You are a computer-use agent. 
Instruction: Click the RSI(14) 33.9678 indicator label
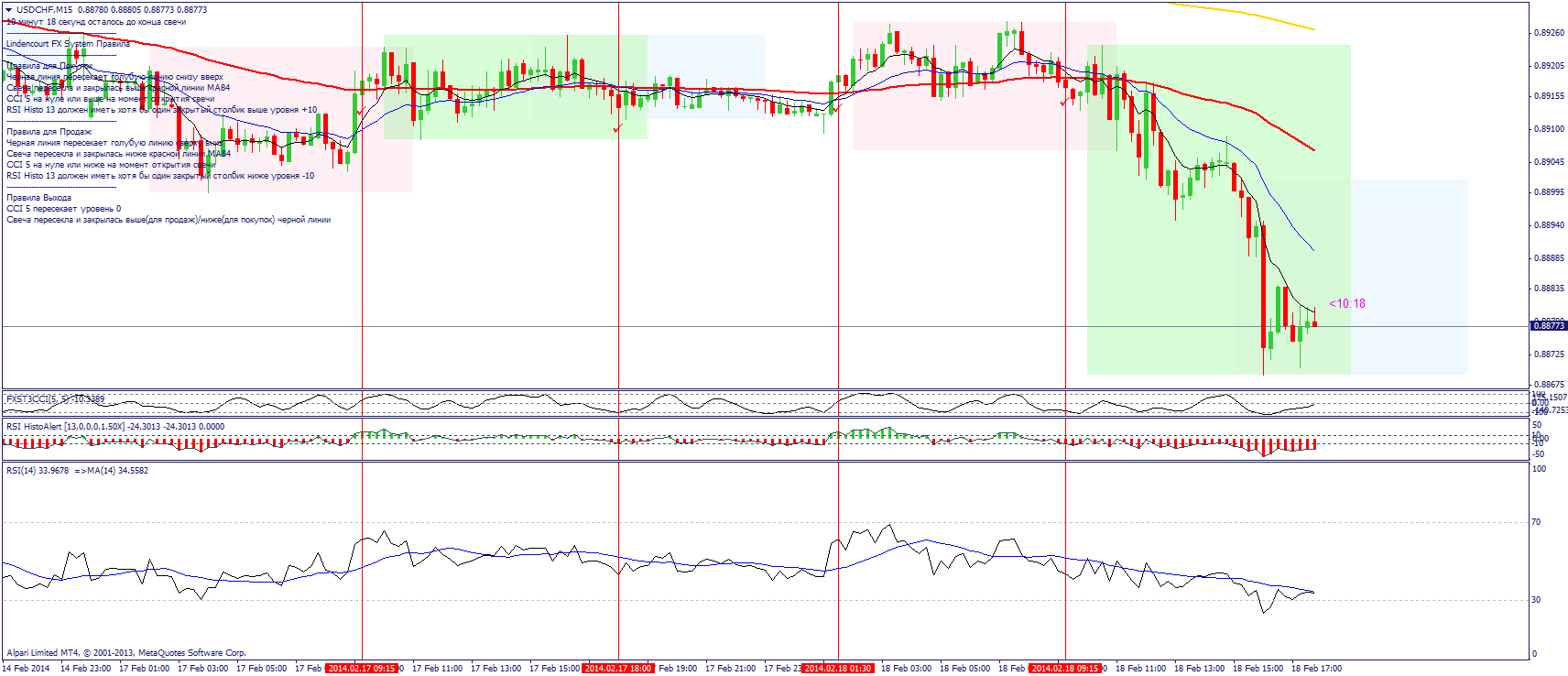[x=77, y=471]
